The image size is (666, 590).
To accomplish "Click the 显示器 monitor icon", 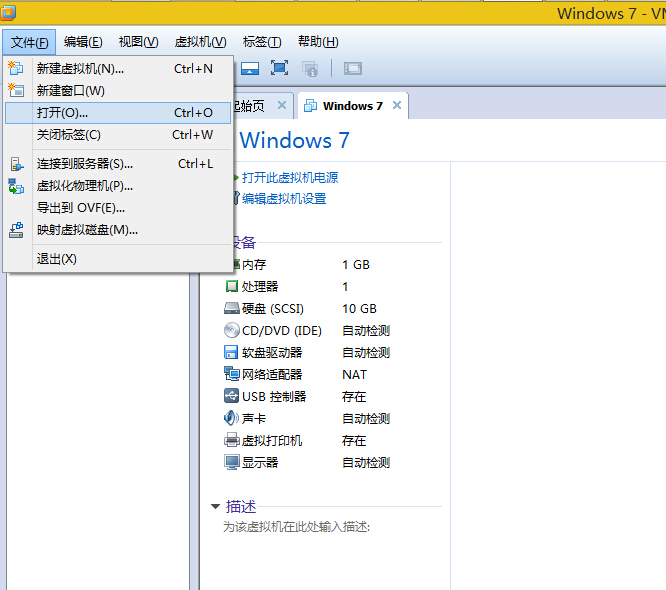I will [232, 462].
